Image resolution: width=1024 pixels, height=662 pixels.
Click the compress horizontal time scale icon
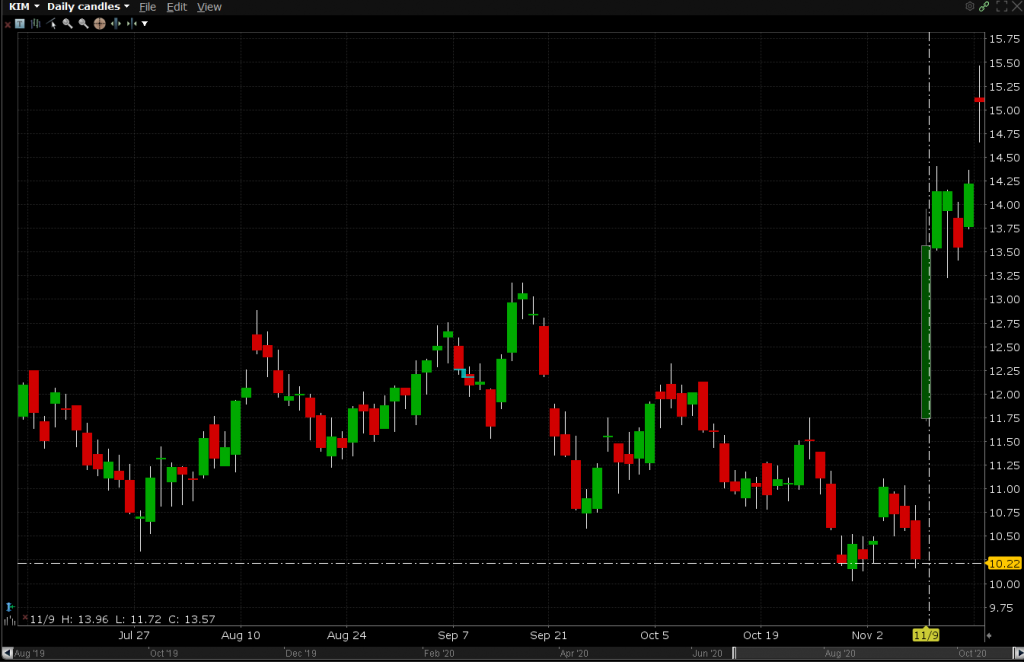coord(132,23)
